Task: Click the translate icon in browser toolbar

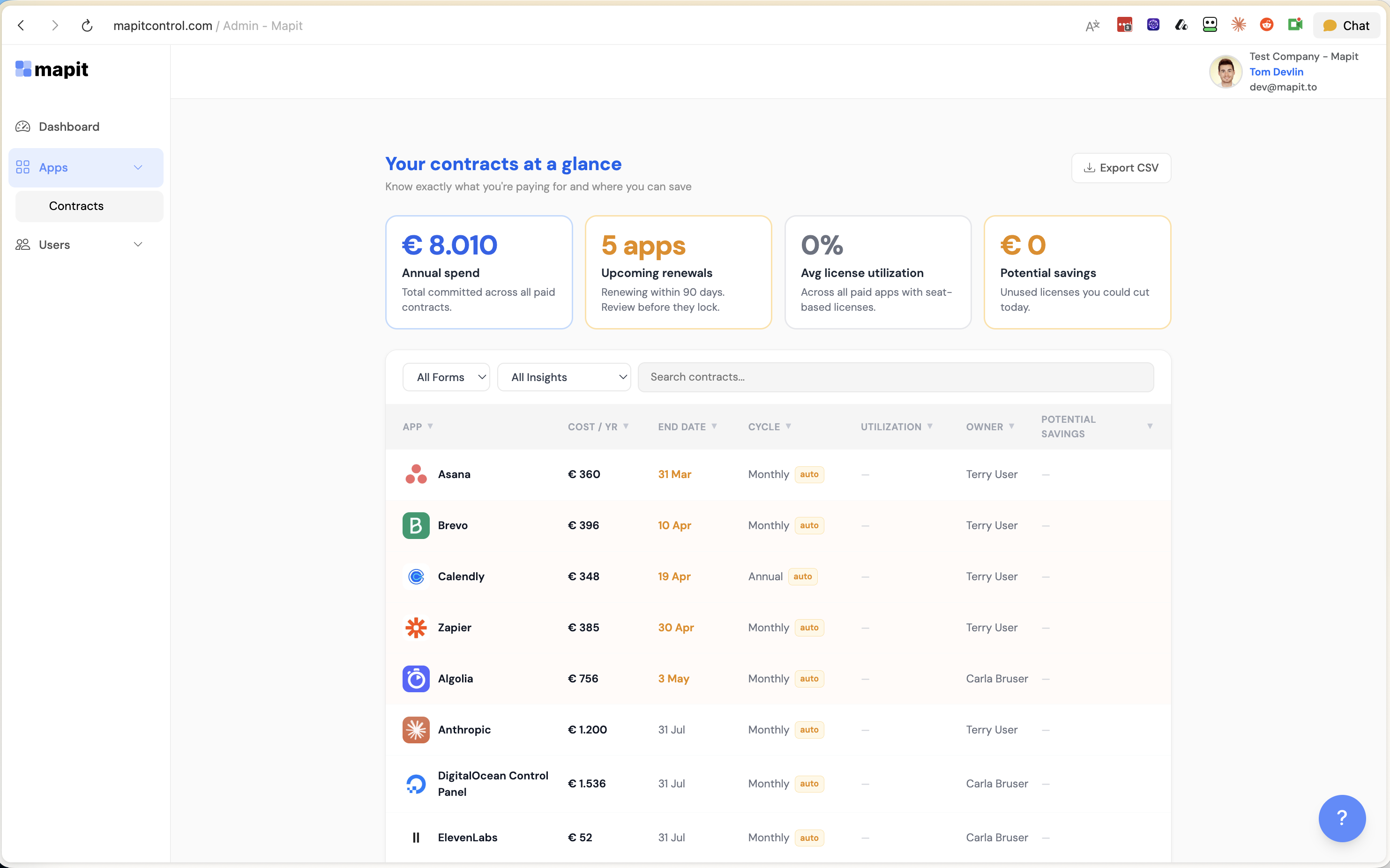Action: point(1092,26)
